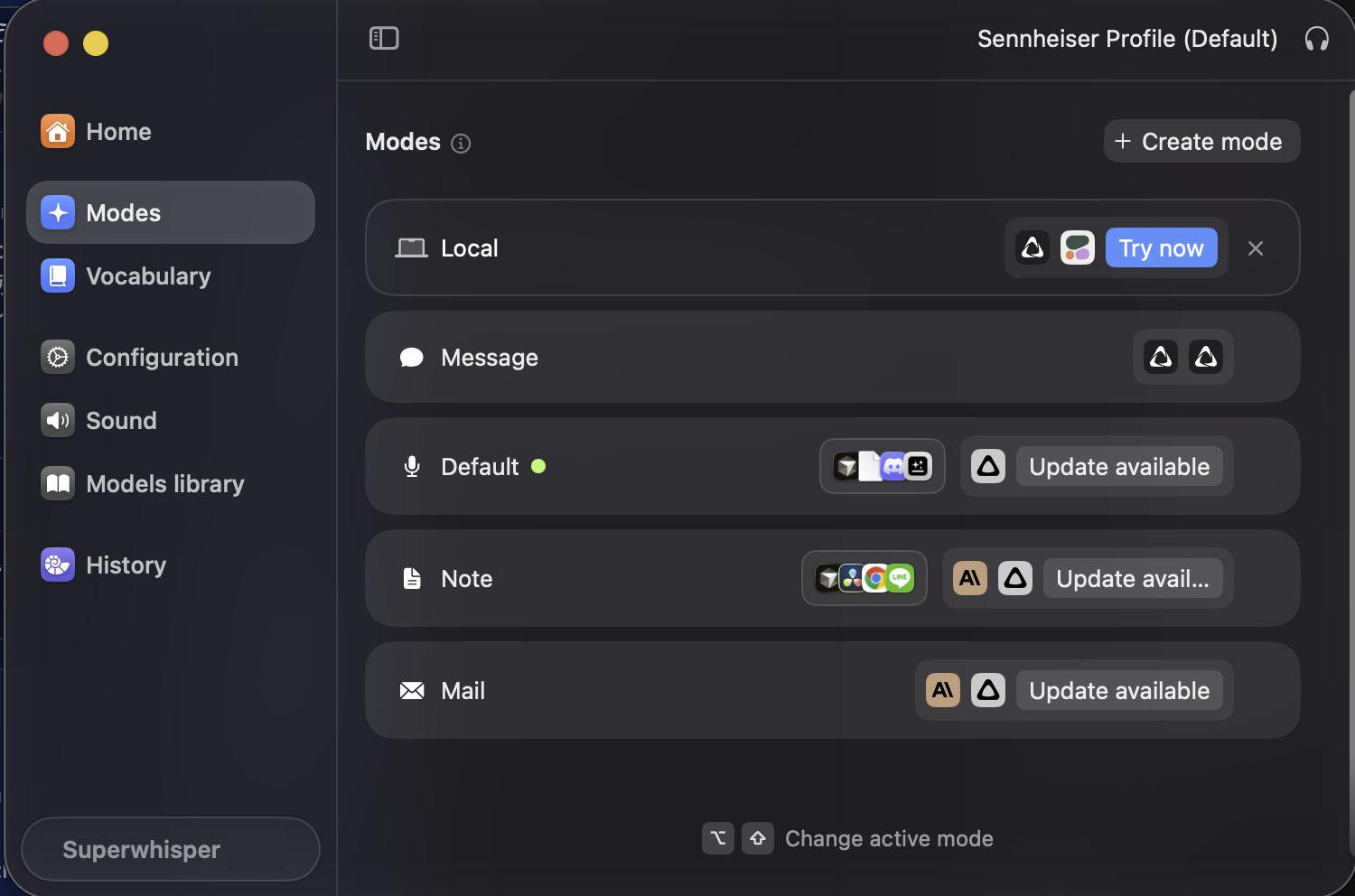The image size is (1355, 896).
Task: Click the Anthropic model icon in Note row
Action: tap(970, 578)
